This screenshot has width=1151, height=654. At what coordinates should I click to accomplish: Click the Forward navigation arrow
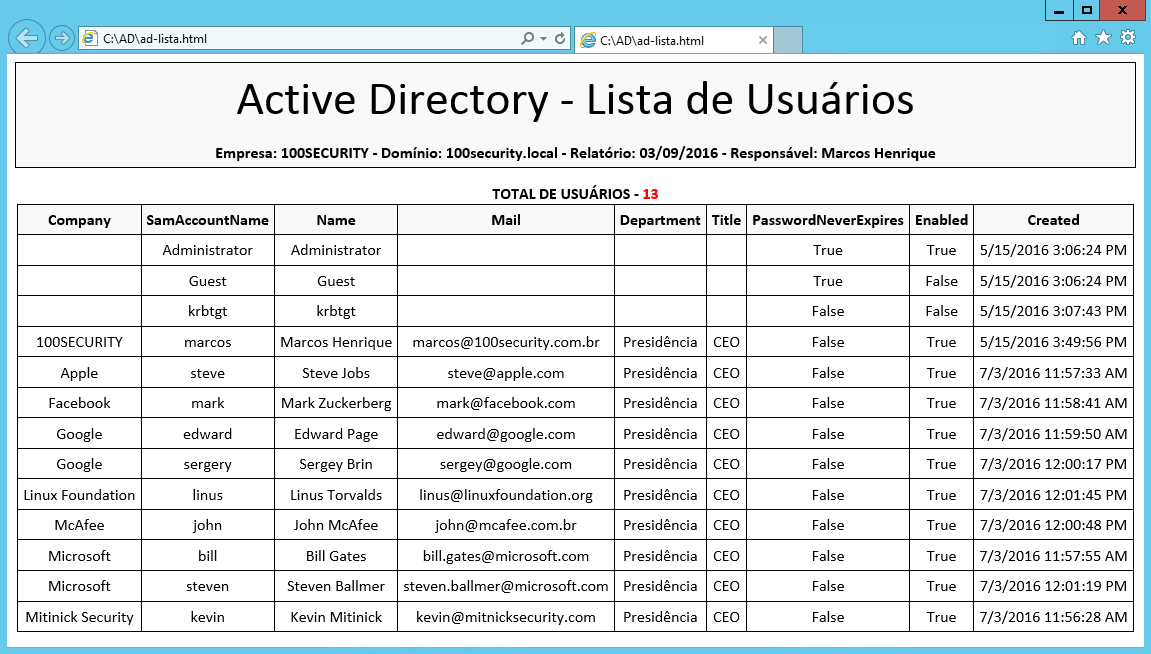[60, 38]
